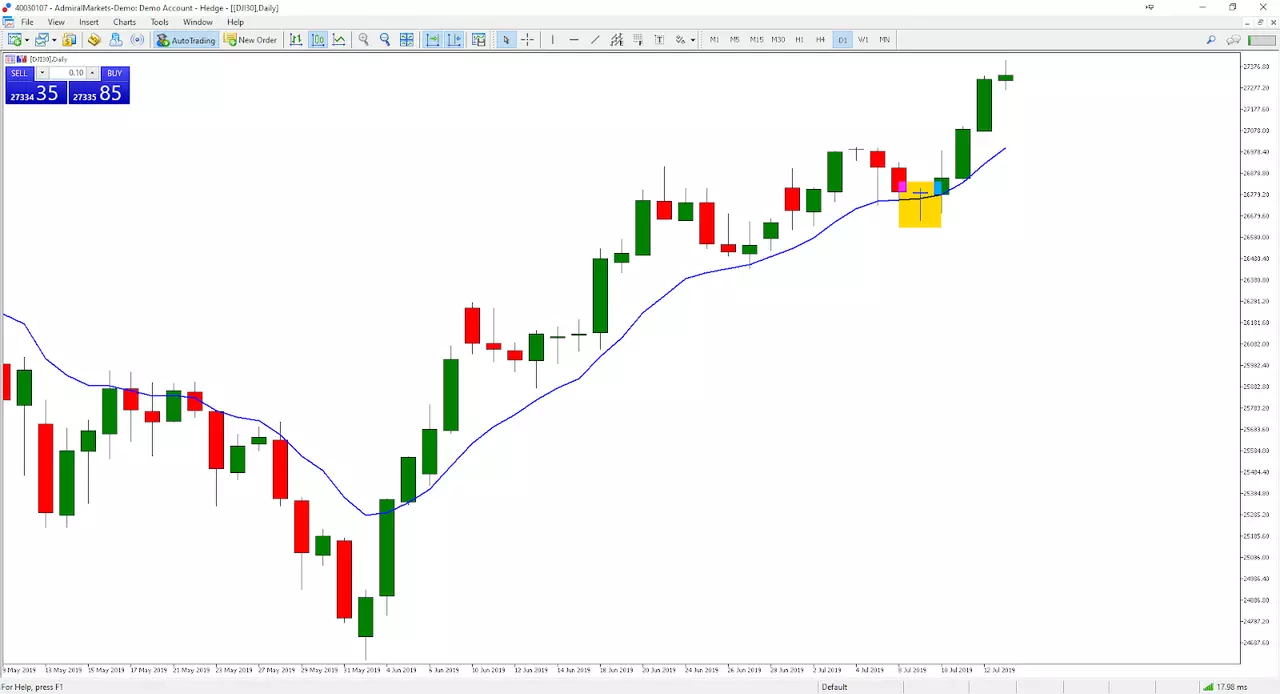Open the chat messages icon
Viewport: 1280px width, 694px height.
coord(1233,40)
